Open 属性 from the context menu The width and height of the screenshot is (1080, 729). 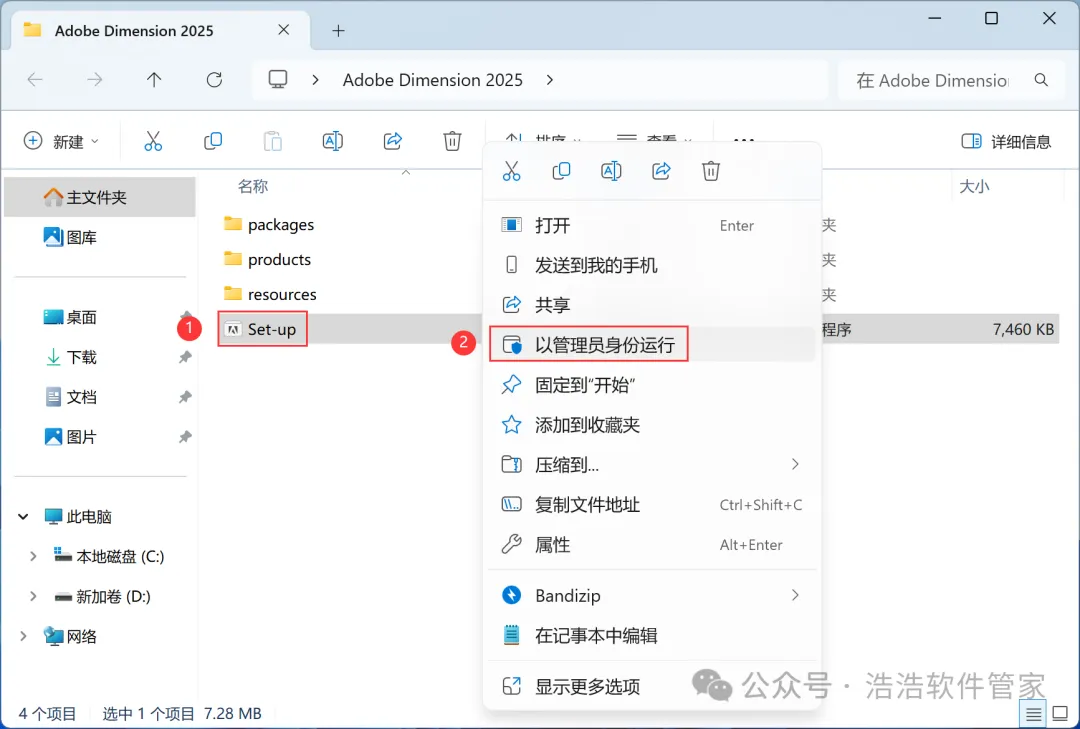[652, 544]
